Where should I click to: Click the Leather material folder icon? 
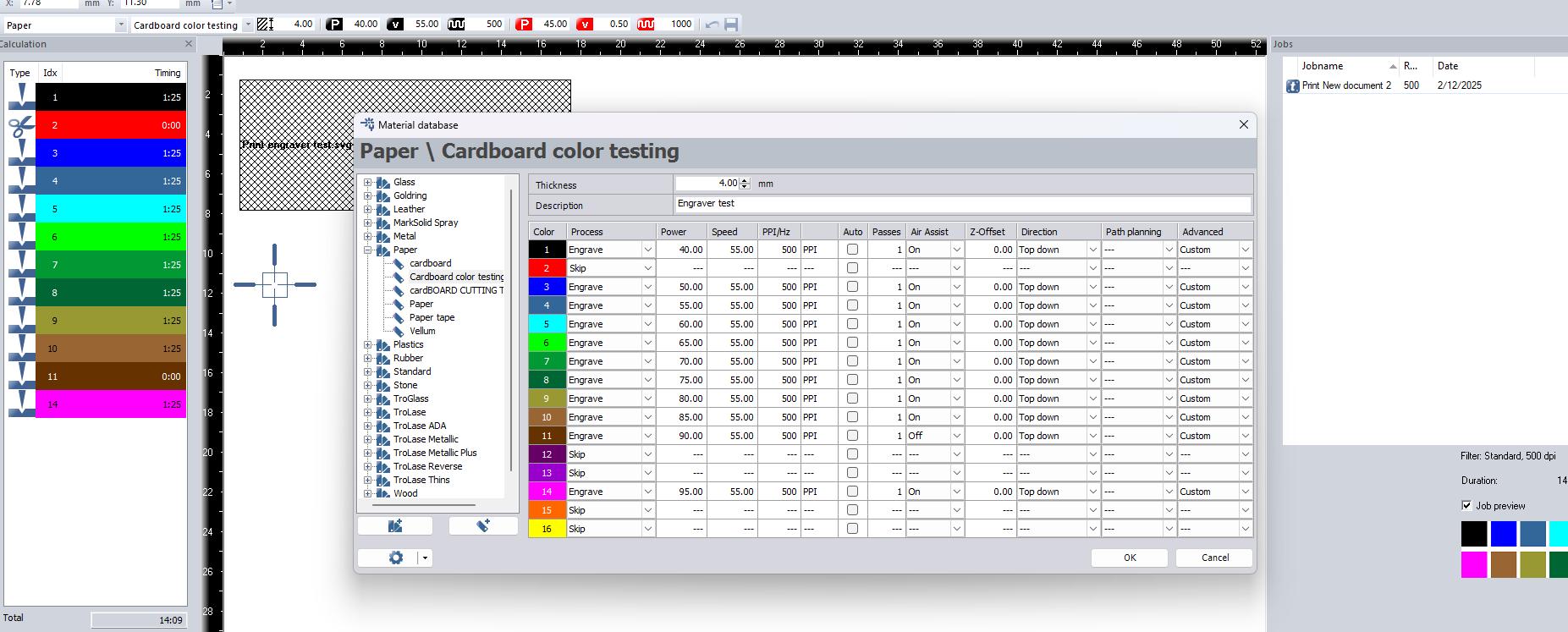pos(383,209)
